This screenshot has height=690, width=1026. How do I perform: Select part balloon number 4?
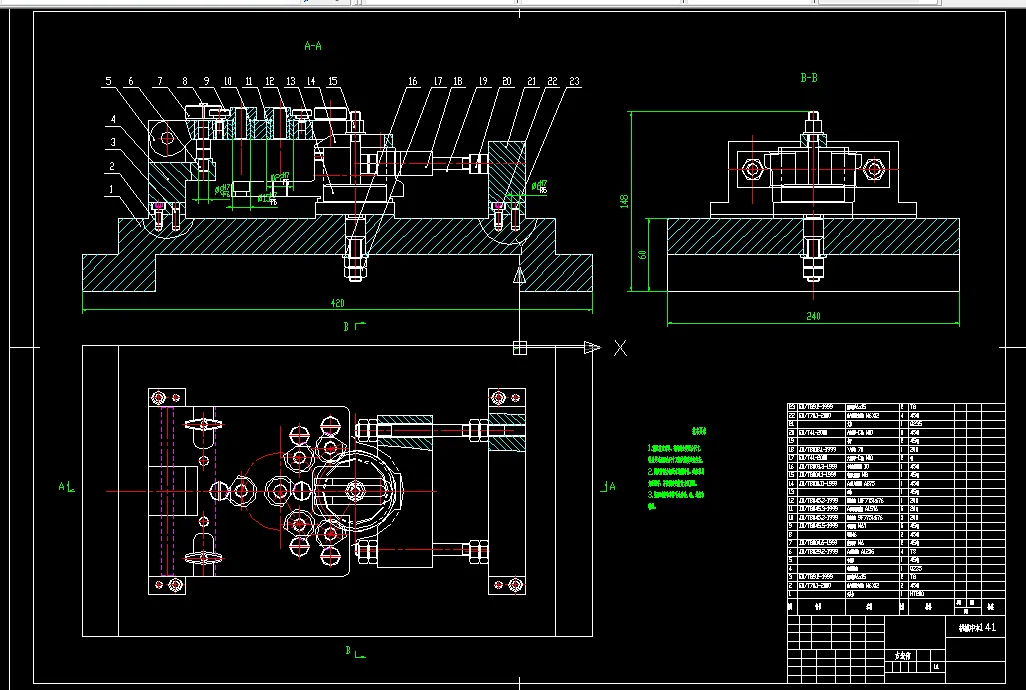(x=113, y=119)
